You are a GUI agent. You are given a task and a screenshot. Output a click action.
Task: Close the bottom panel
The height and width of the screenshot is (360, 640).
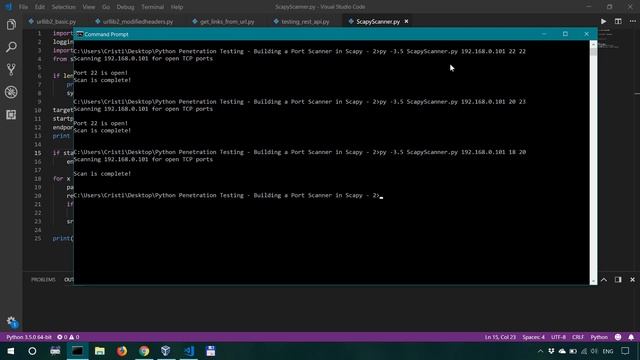[632, 280]
